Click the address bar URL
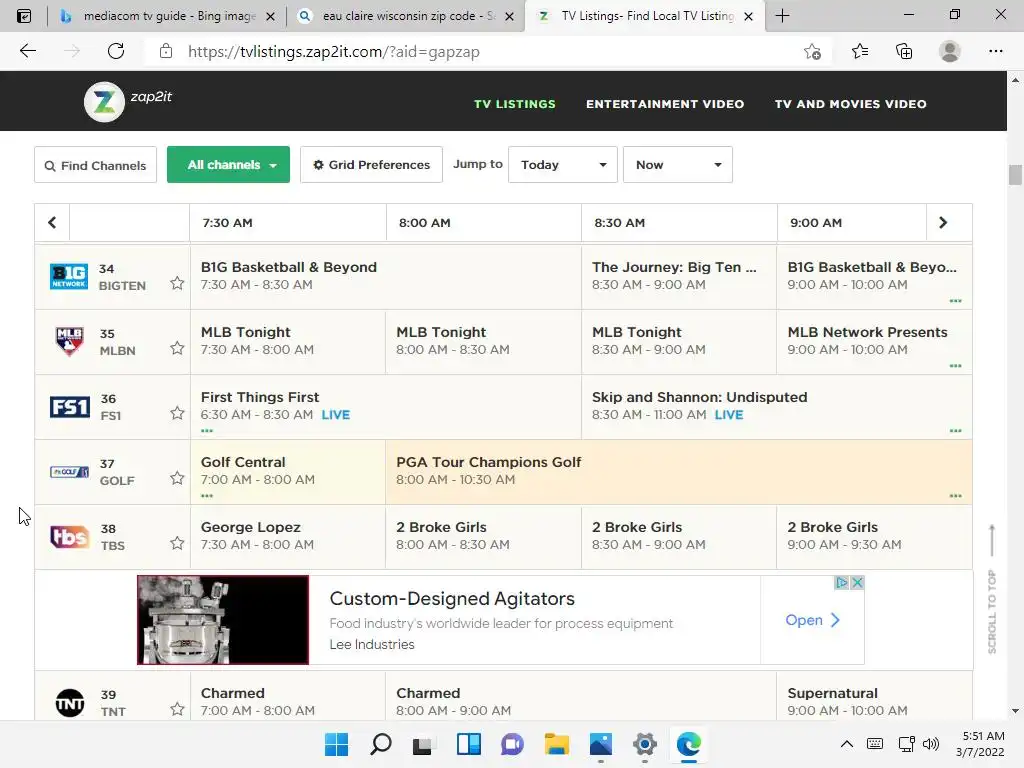Viewport: 1024px width, 768px height. [333, 52]
